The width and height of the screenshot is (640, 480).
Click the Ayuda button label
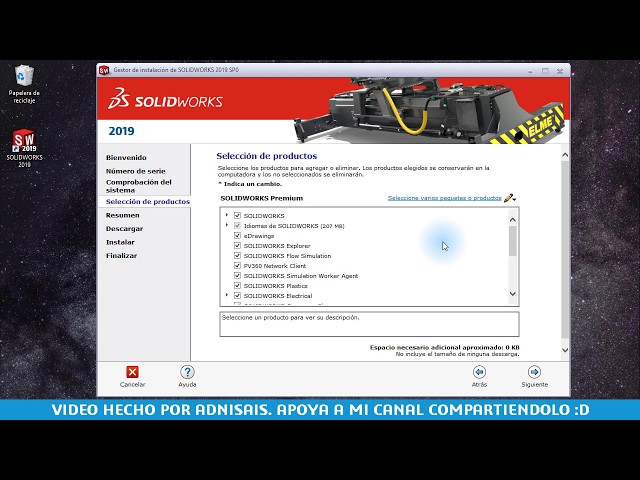(x=187, y=384)
